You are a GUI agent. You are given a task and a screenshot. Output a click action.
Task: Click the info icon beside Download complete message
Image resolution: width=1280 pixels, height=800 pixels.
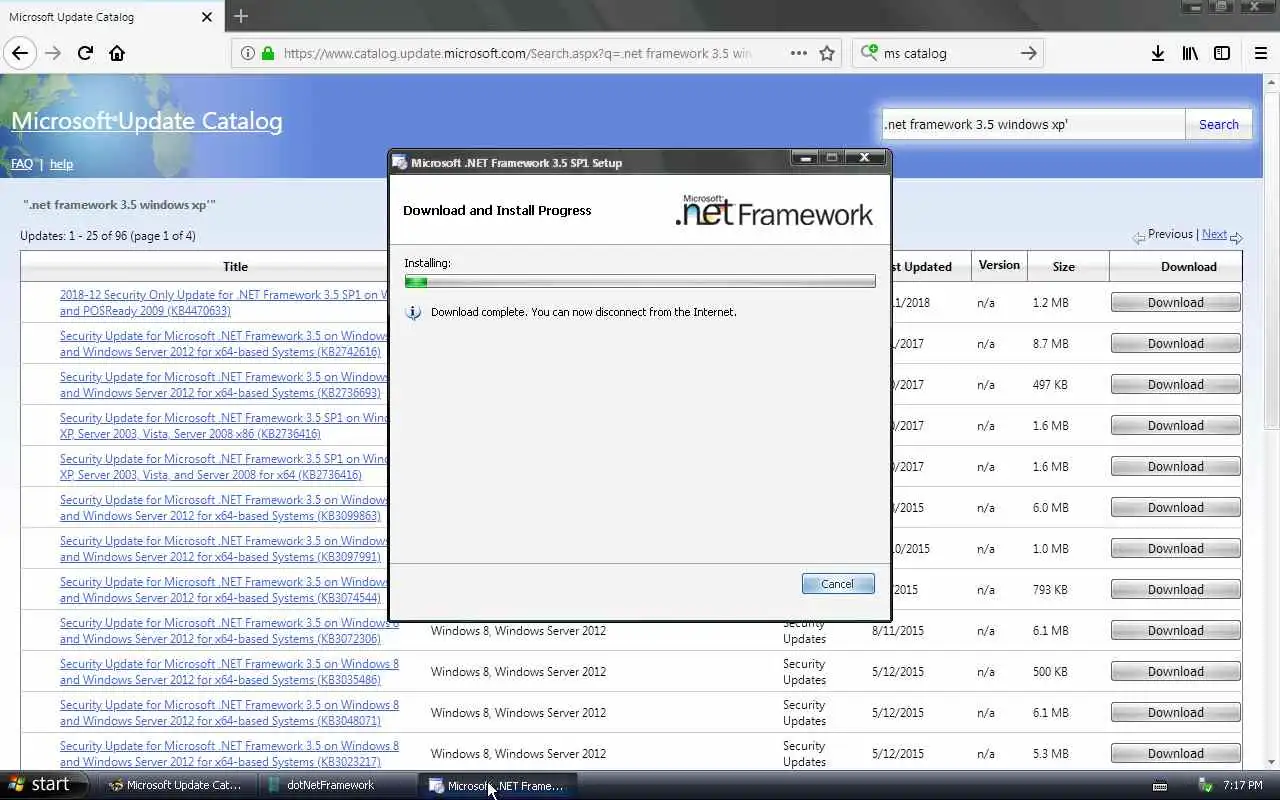(413, 312)
